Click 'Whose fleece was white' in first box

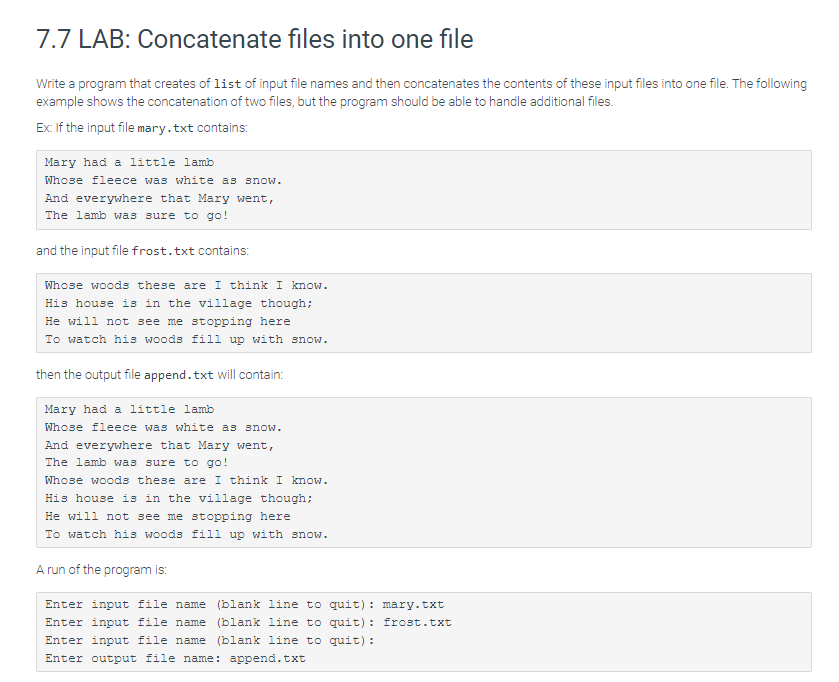(163, 180)
